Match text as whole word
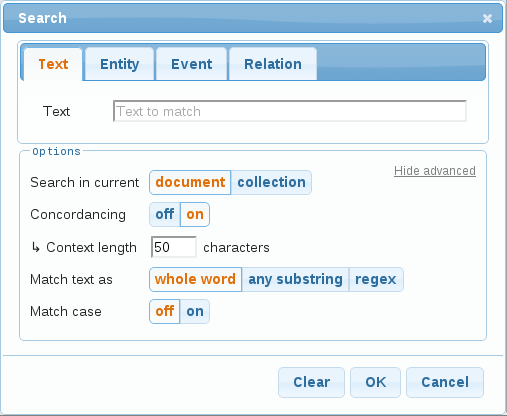The height and width of the screenshot is (416, 507). pos(195,279)
